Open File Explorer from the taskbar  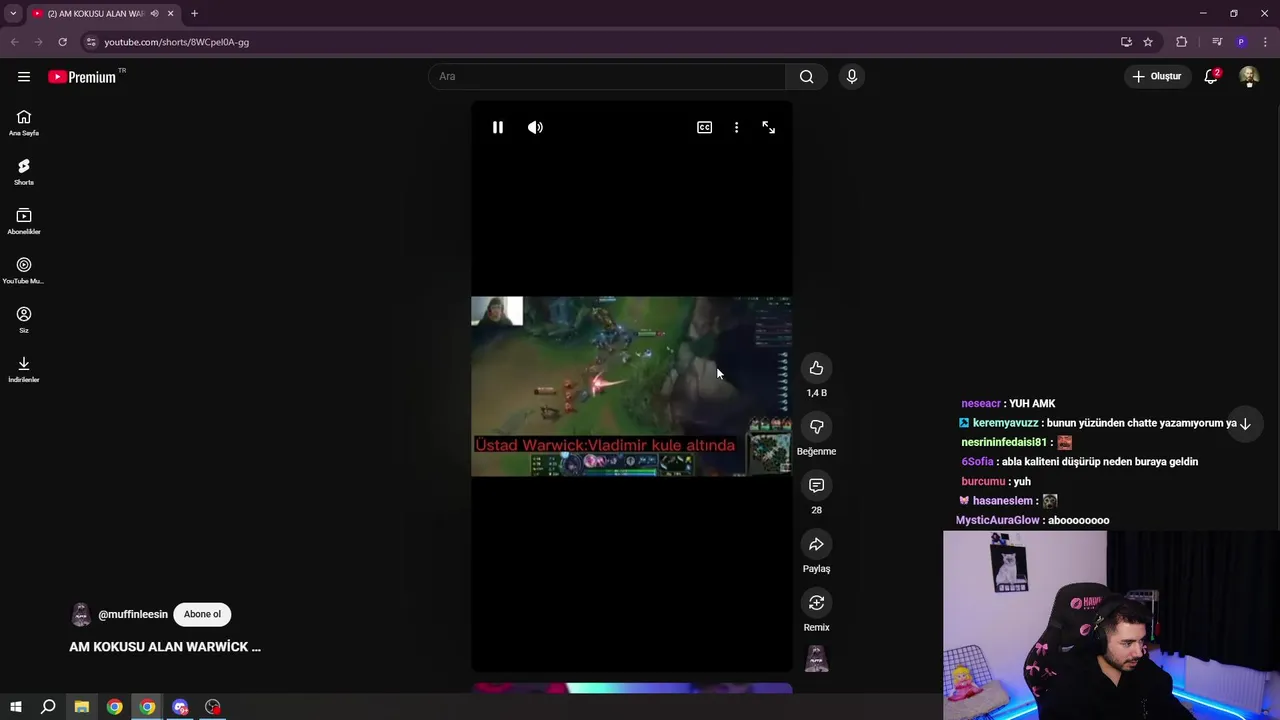point(82,707)
